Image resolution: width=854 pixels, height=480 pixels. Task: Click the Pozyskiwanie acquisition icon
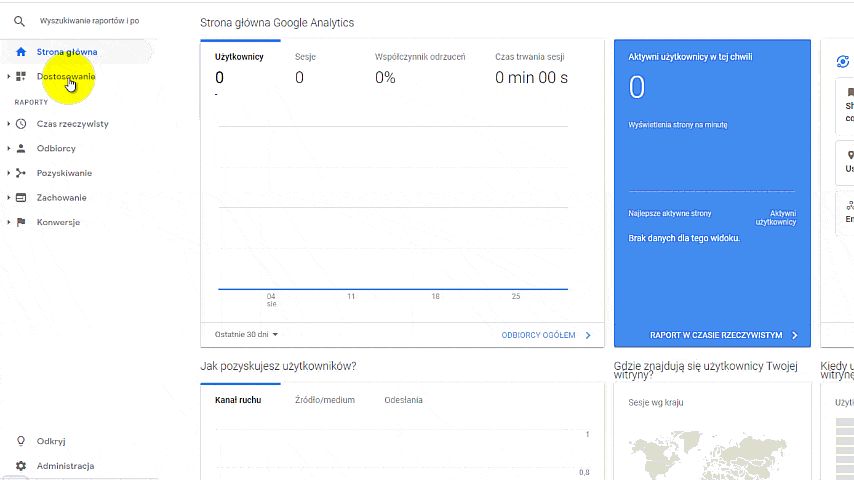point(21,173)
